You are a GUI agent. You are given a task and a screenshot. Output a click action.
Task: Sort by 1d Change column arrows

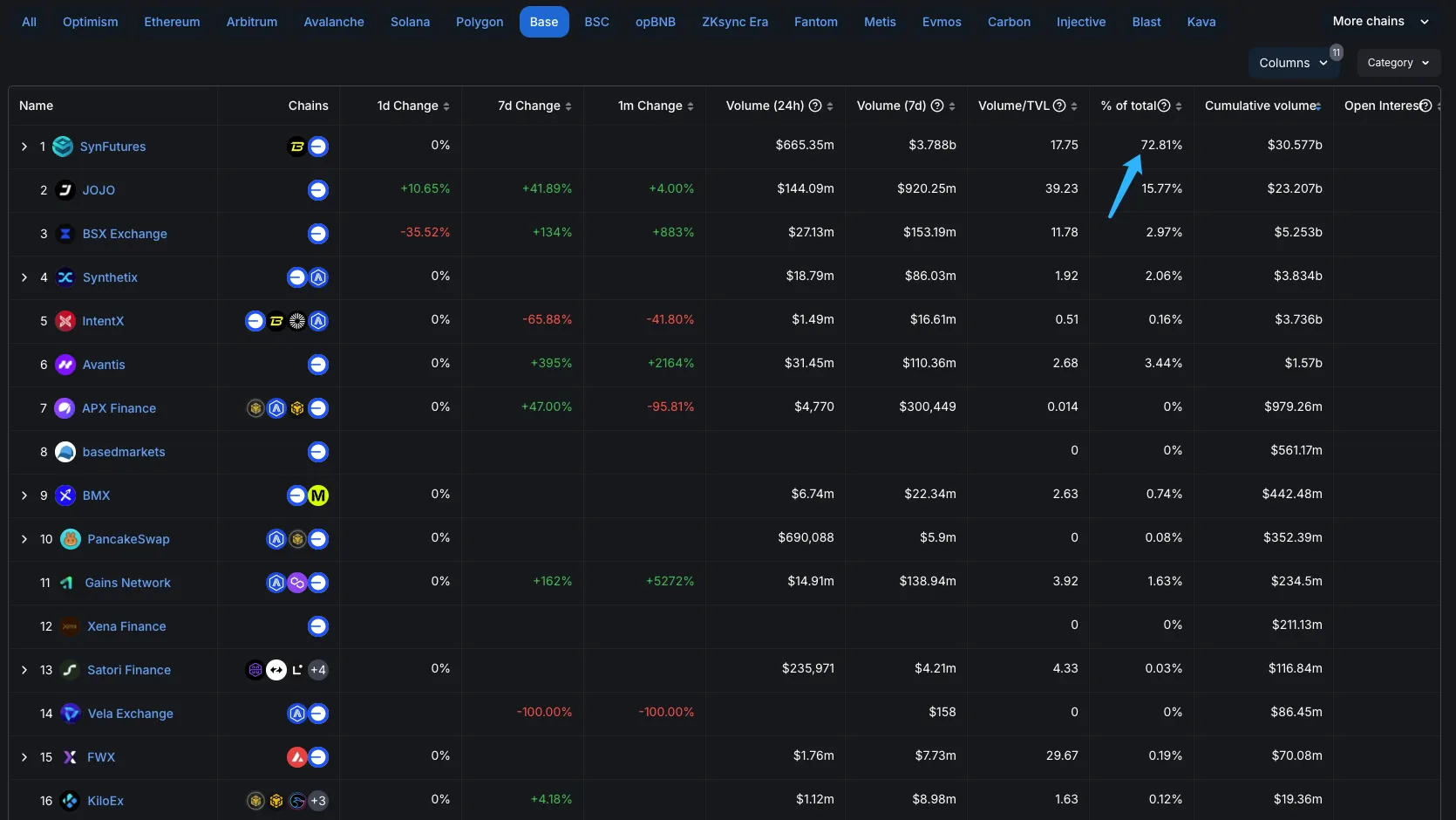tap(446, 106)
